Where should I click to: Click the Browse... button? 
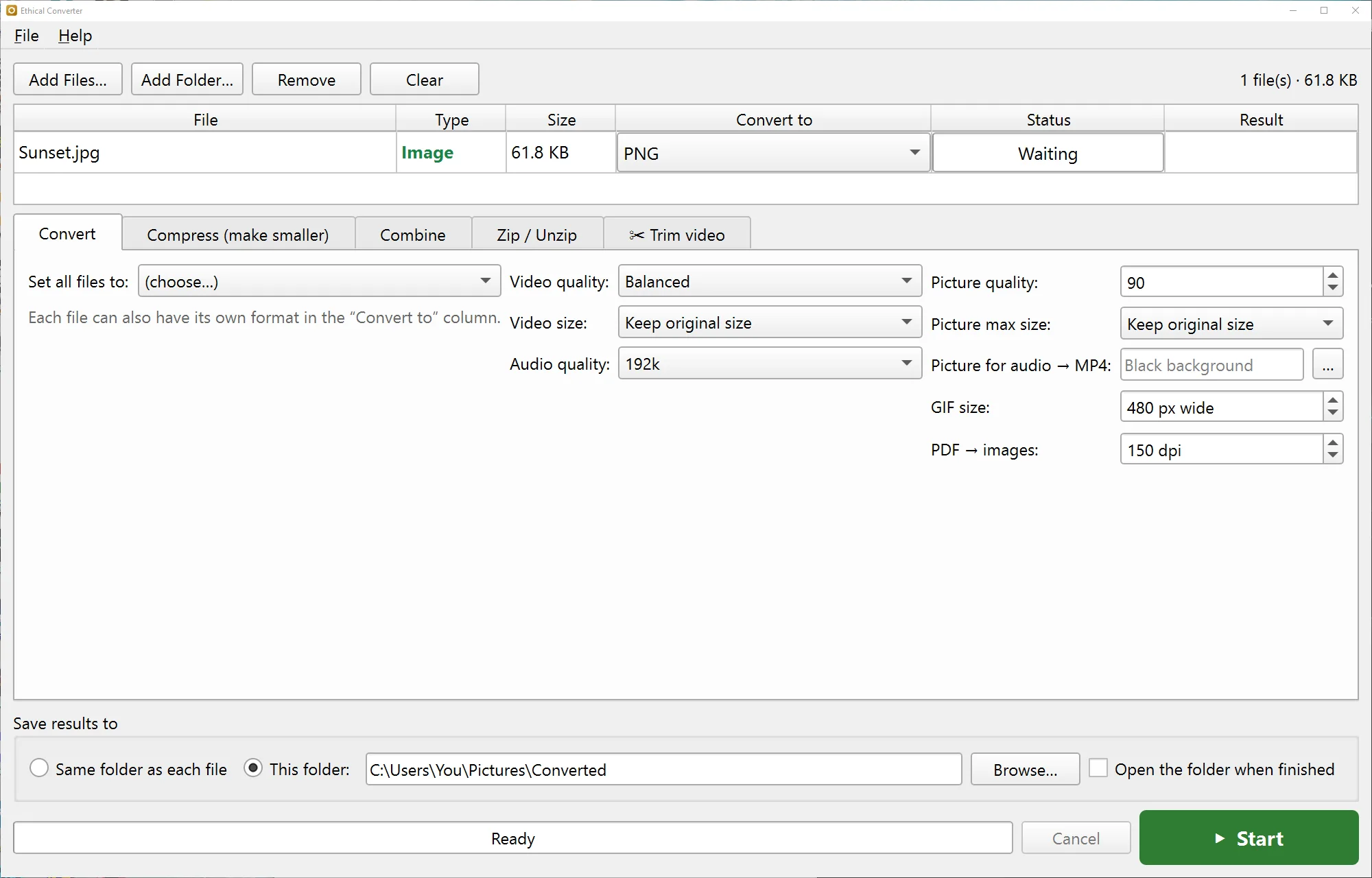(x=1026, y=770)
